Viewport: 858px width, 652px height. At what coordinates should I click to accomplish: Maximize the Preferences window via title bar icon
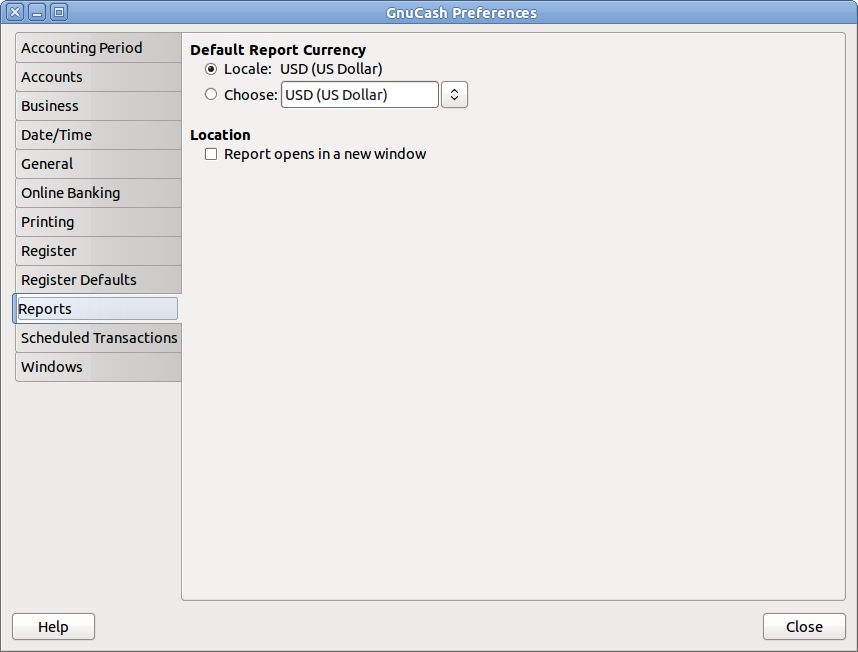click(59, 12)
